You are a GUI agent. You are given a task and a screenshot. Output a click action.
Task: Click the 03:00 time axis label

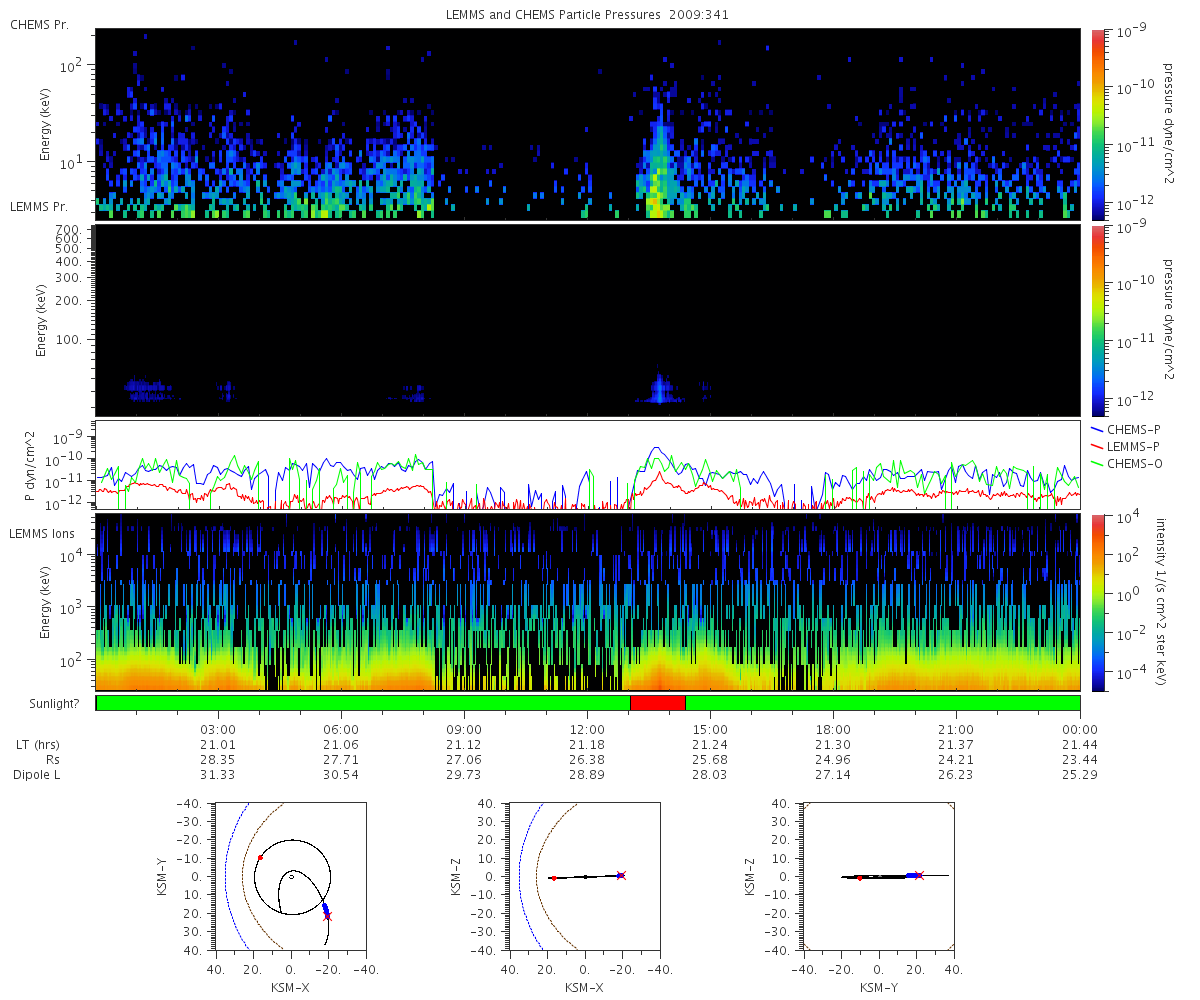coord(218,729)
